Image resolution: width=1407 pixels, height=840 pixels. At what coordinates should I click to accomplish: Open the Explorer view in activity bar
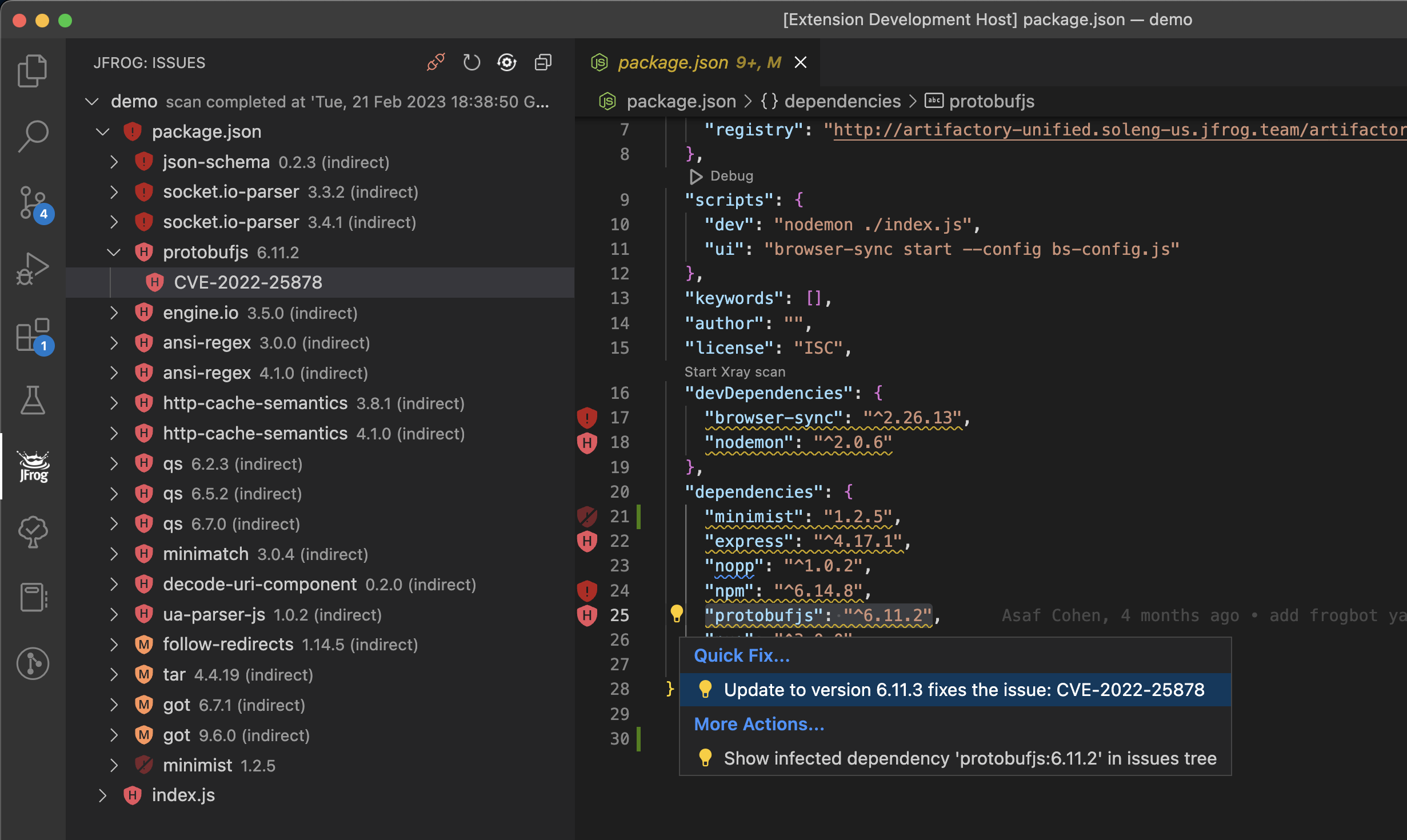coord(33,71)
